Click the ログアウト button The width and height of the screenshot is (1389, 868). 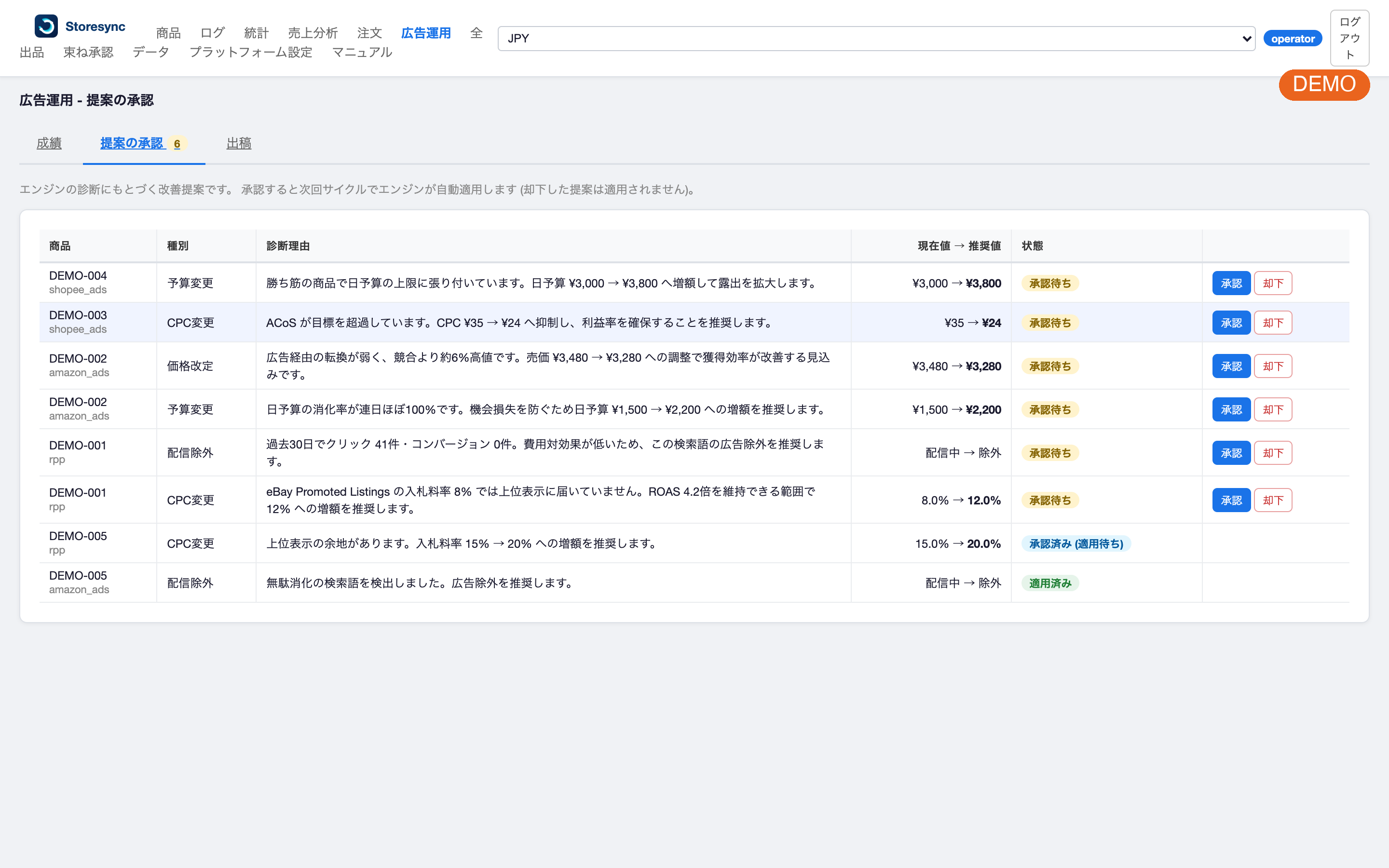[x=1349, y=39]
